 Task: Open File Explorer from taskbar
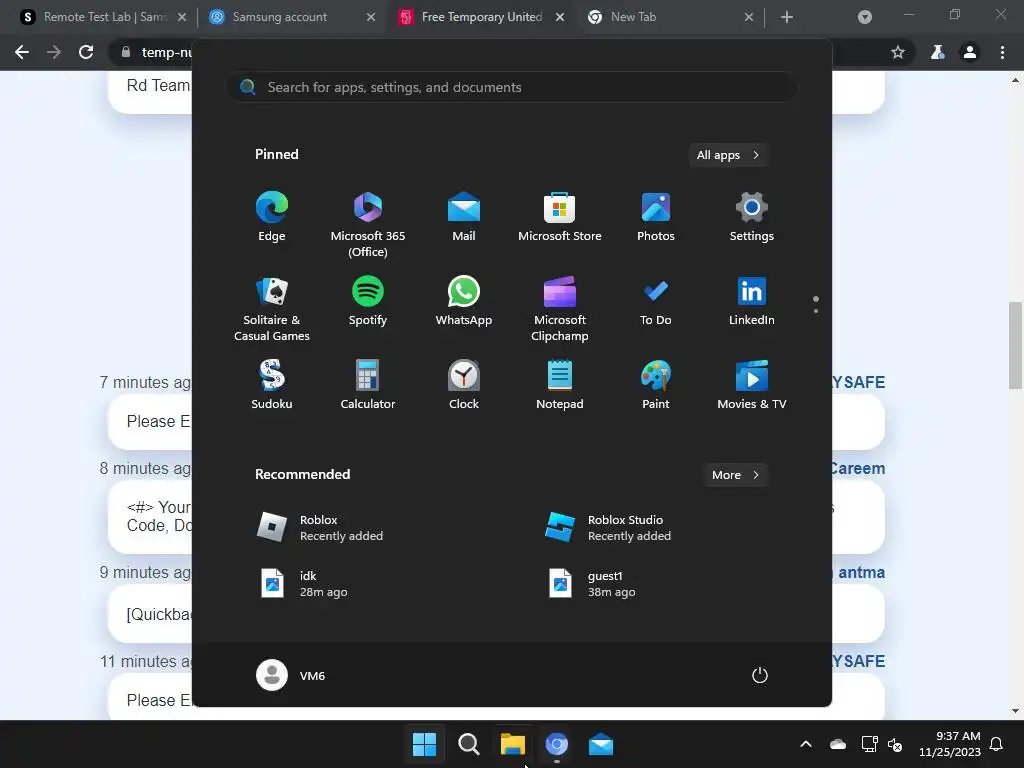pos(513,744)
